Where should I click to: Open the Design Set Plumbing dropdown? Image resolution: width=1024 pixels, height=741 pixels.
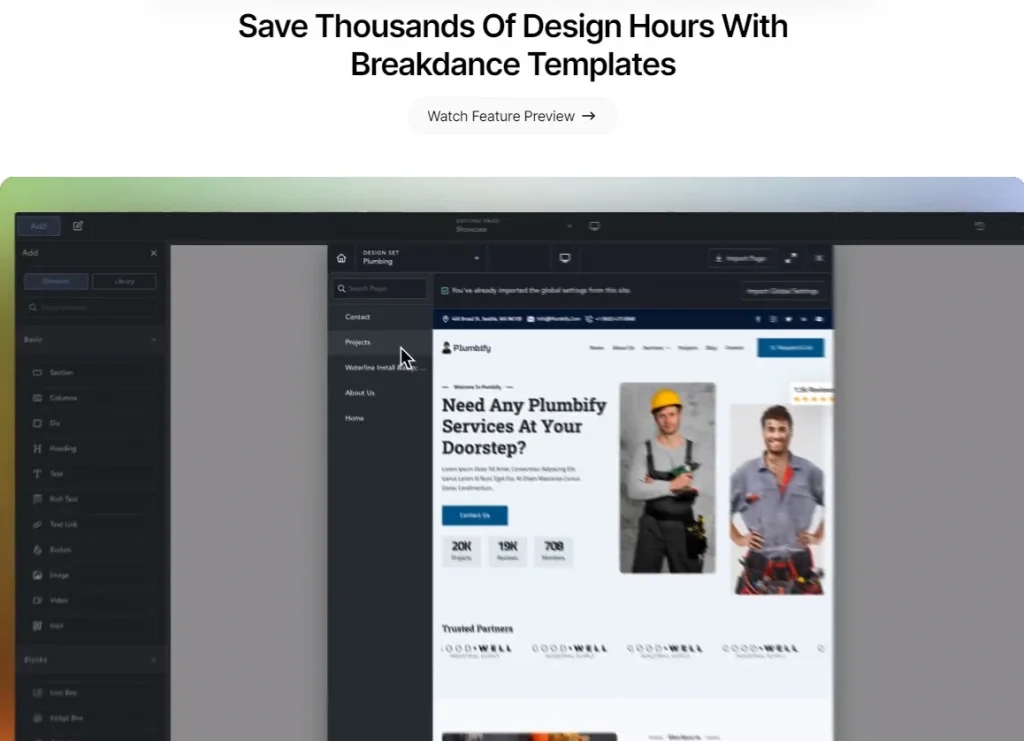click(x=421, y=257)
